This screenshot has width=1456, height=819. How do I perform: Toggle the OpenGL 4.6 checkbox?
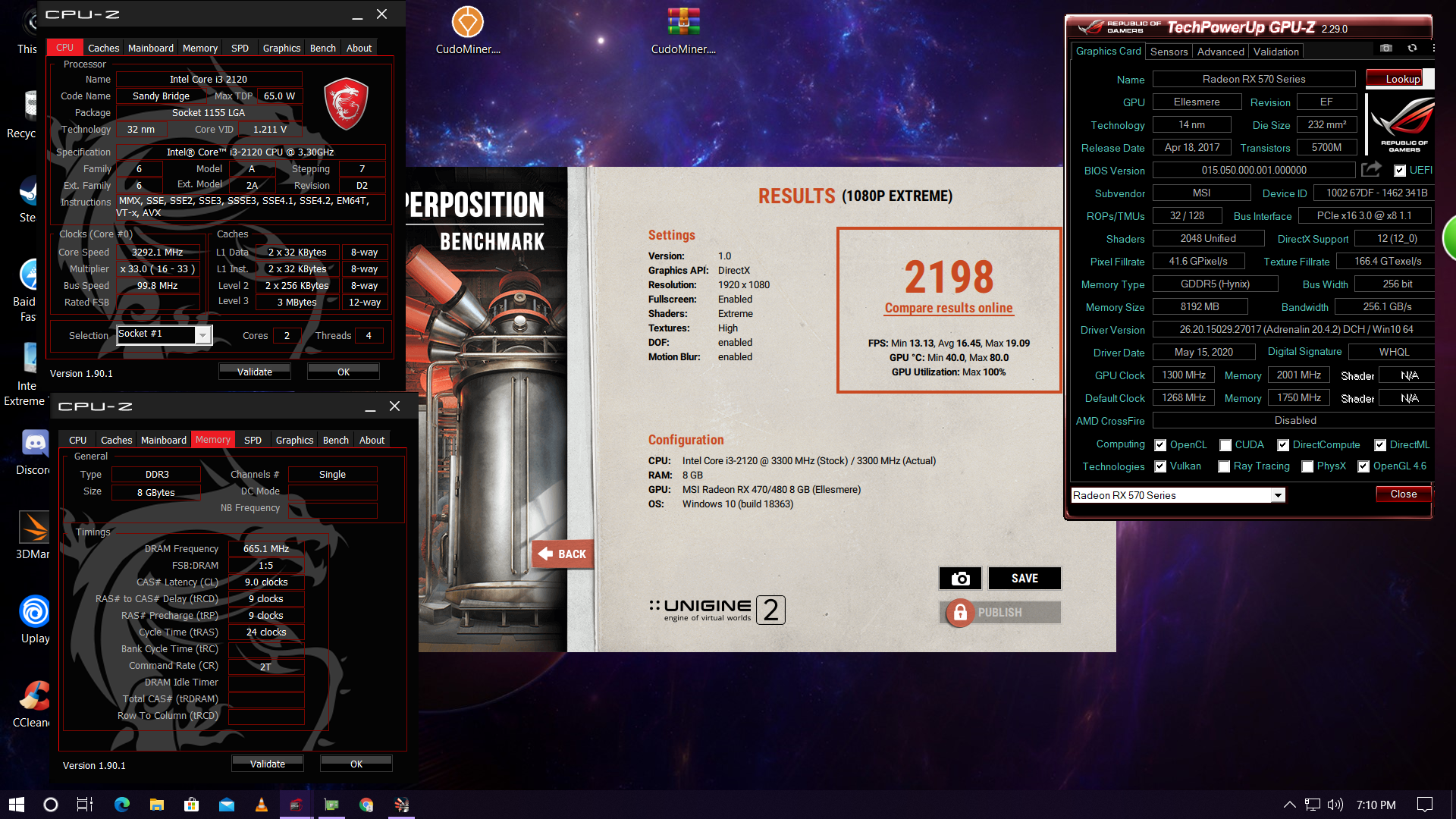click(x=1363, y=466)
